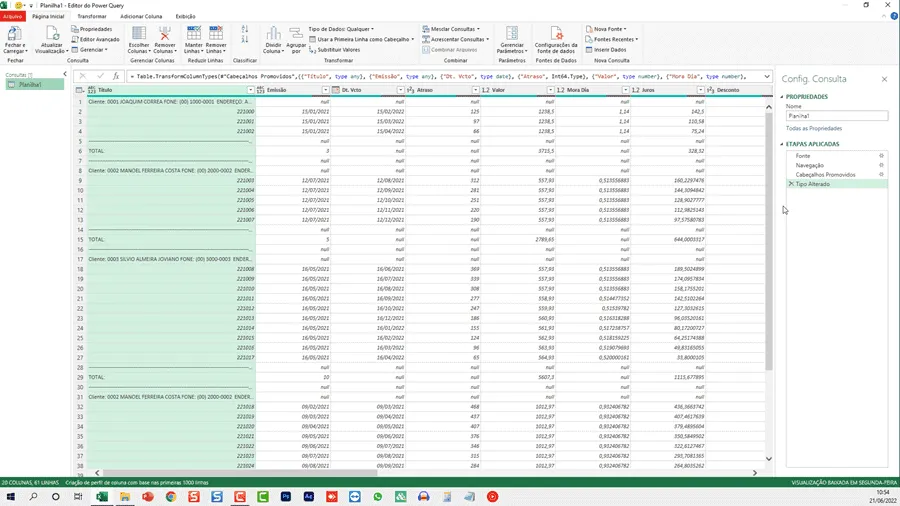The image size is (900, 506).
Task: Click the horizontal scrollbar right arrow
Action: (x=755, y=473)
